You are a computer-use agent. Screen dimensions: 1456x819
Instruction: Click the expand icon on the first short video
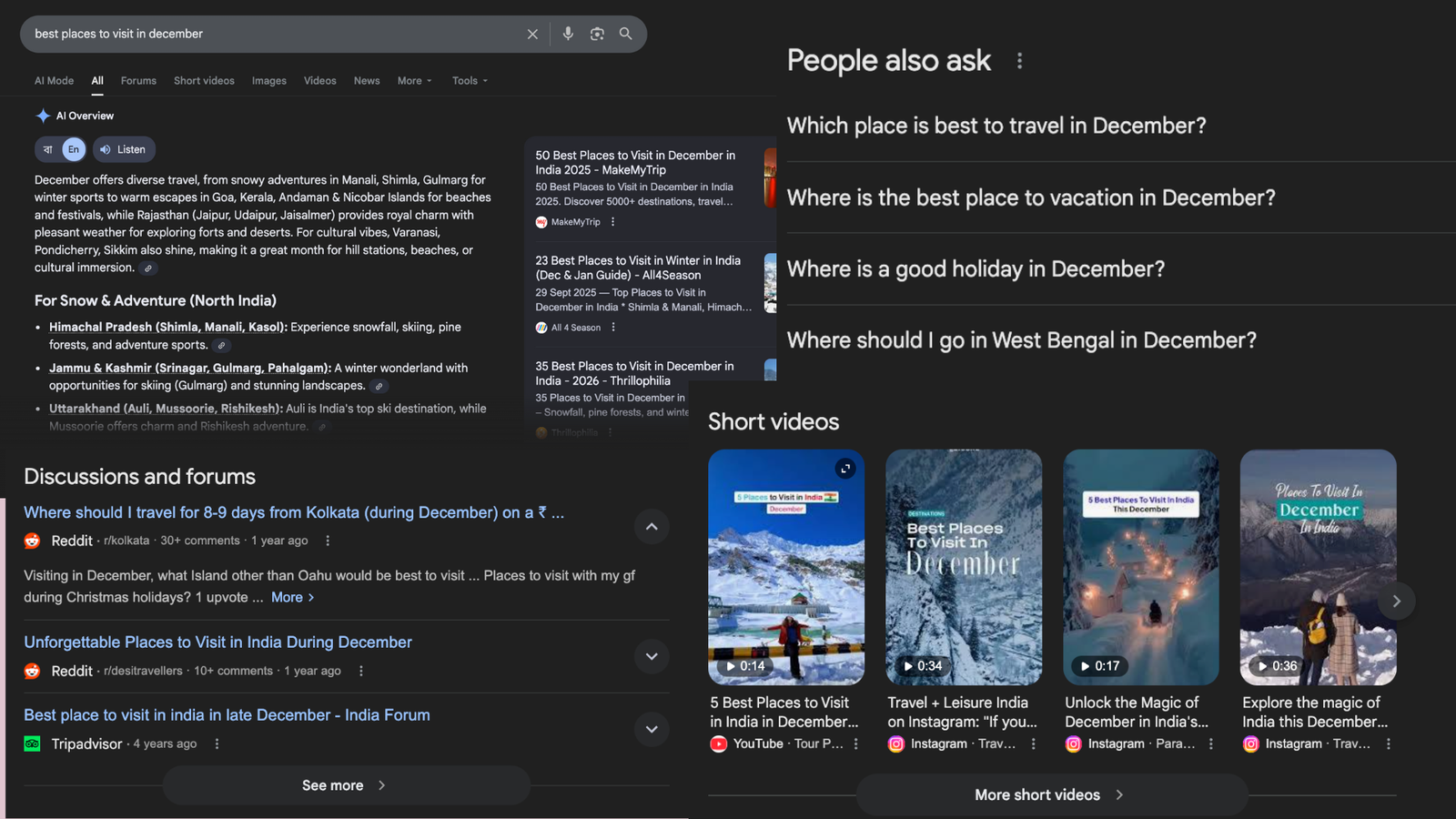(845, 469)
